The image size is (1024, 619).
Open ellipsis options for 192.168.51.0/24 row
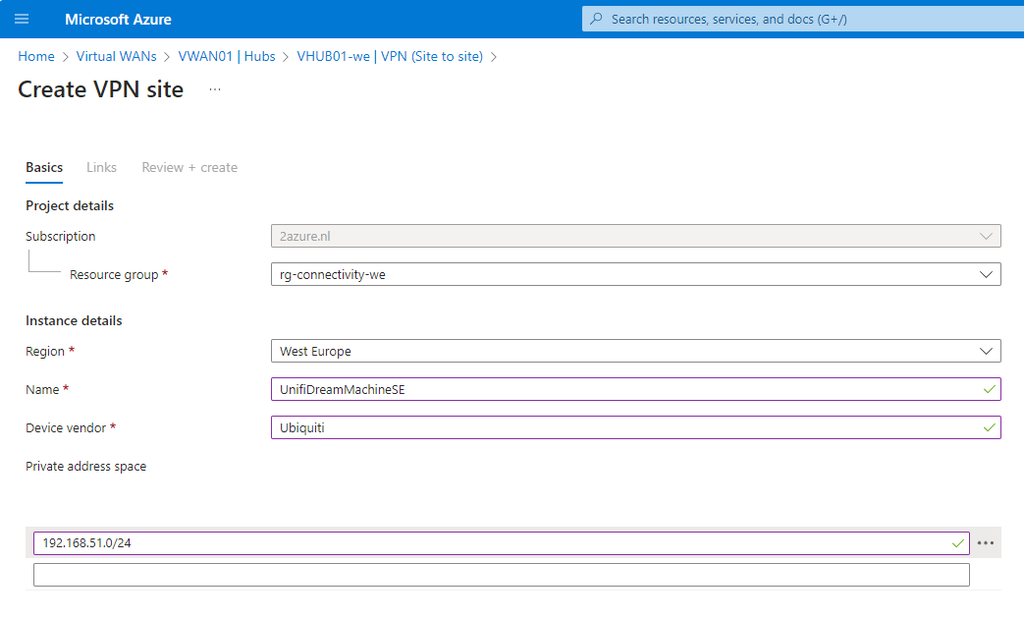click(985, 543)
